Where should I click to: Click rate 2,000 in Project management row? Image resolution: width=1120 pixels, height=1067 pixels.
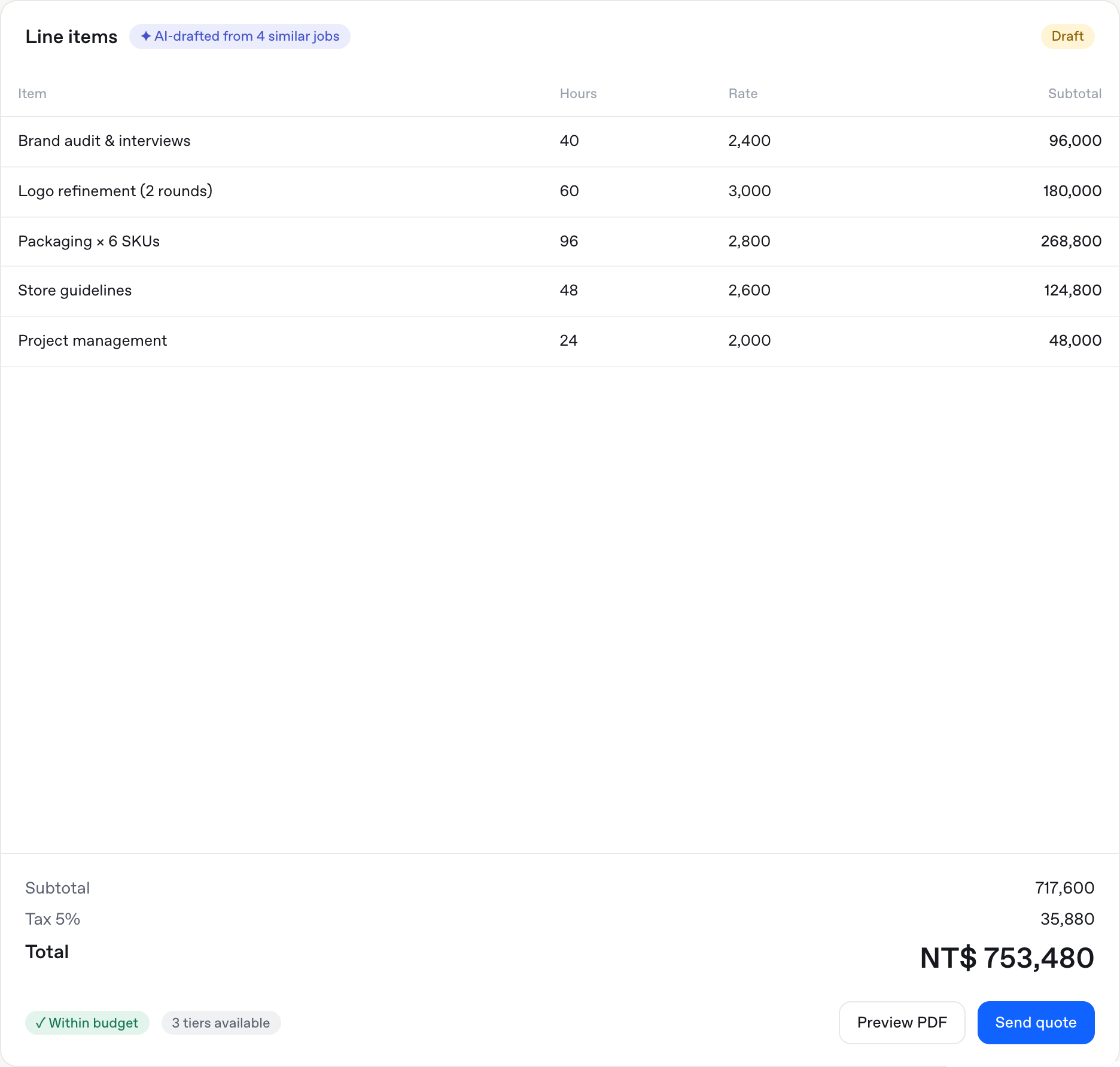click(x=749, y=341)
